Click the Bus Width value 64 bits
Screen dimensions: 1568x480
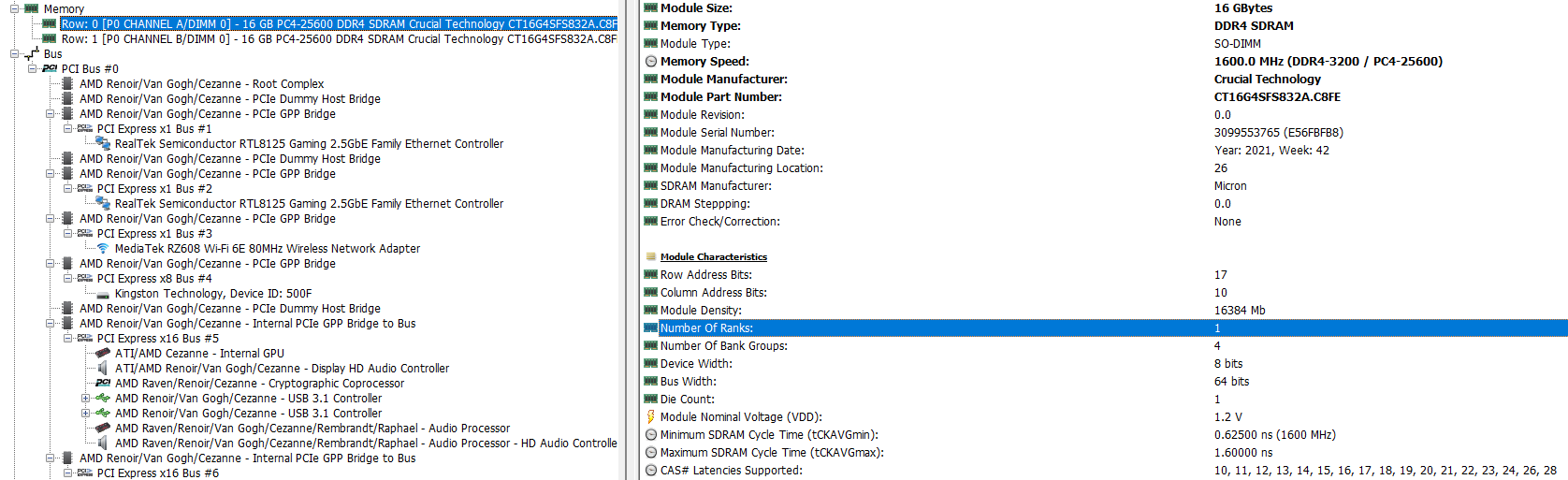(x=1232, y=382)
